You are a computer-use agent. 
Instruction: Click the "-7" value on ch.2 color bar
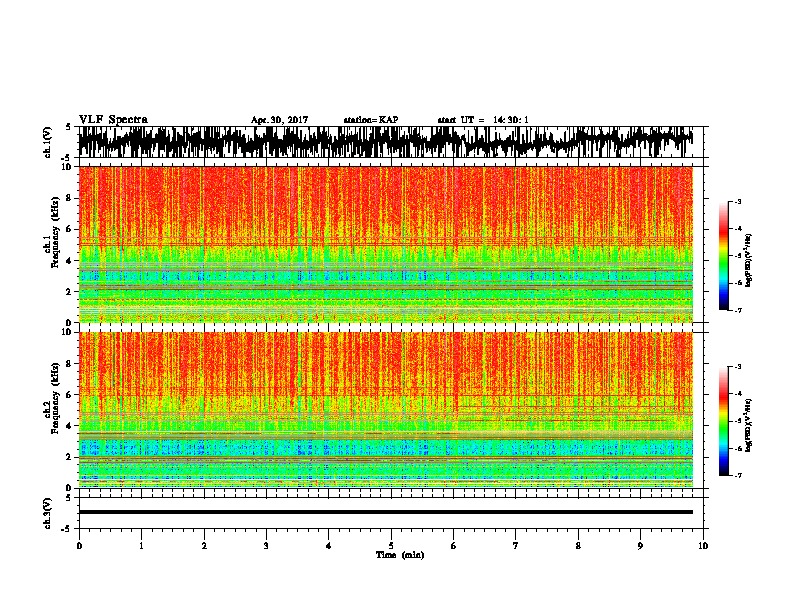point(738,475)
